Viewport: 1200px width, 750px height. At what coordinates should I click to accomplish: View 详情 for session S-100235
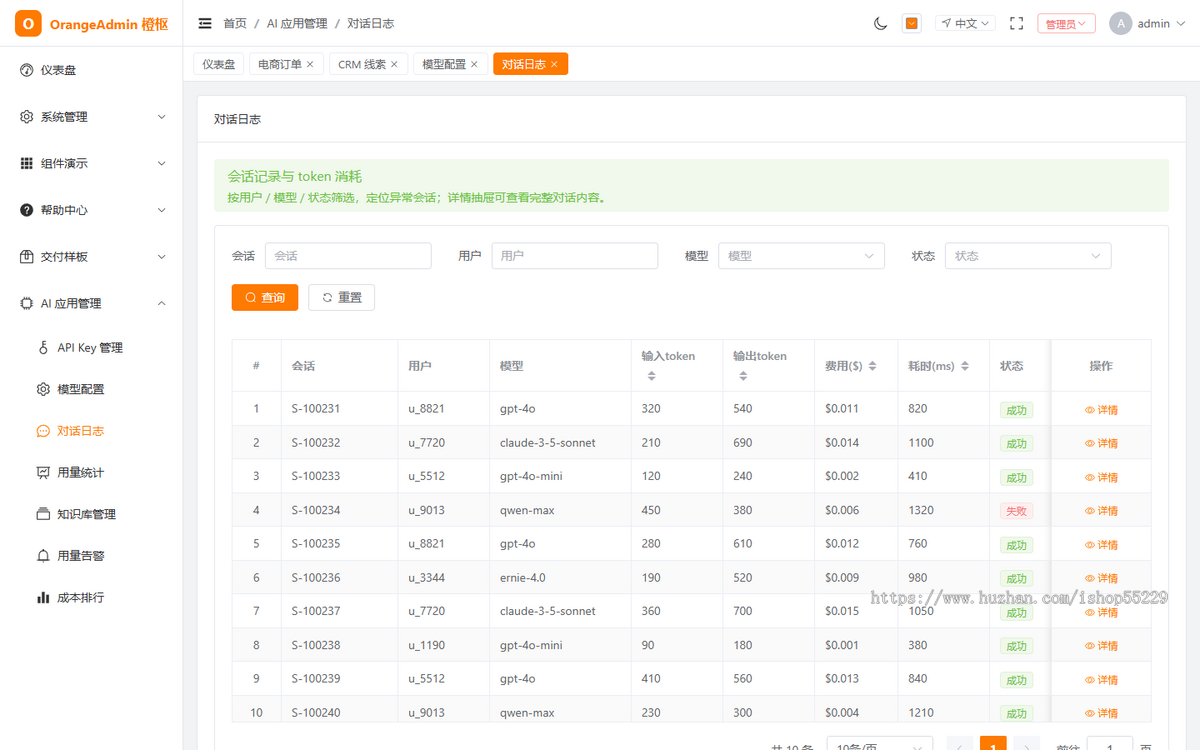[1101, 545]
